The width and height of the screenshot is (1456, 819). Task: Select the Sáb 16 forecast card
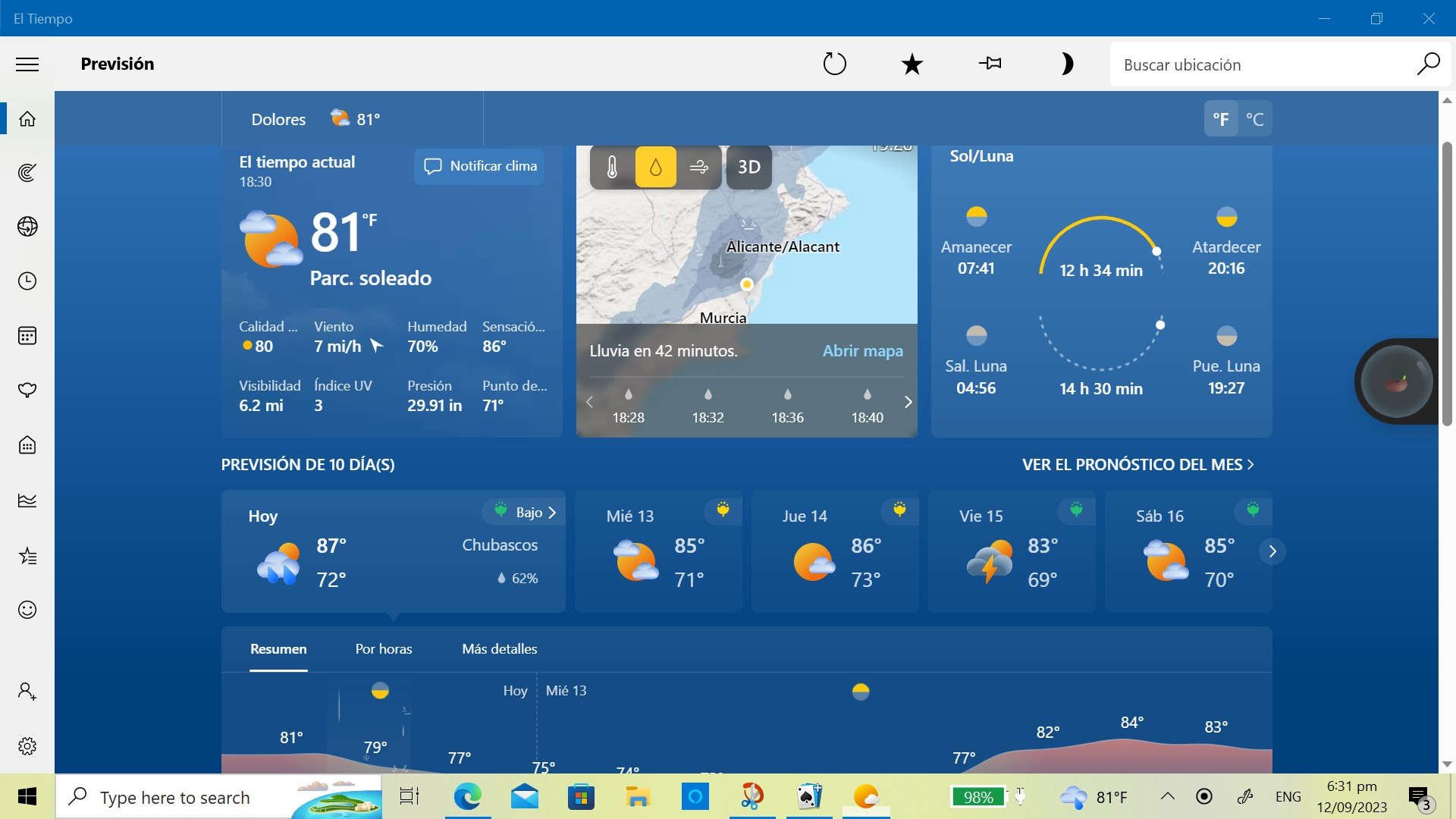(1188, 551)
